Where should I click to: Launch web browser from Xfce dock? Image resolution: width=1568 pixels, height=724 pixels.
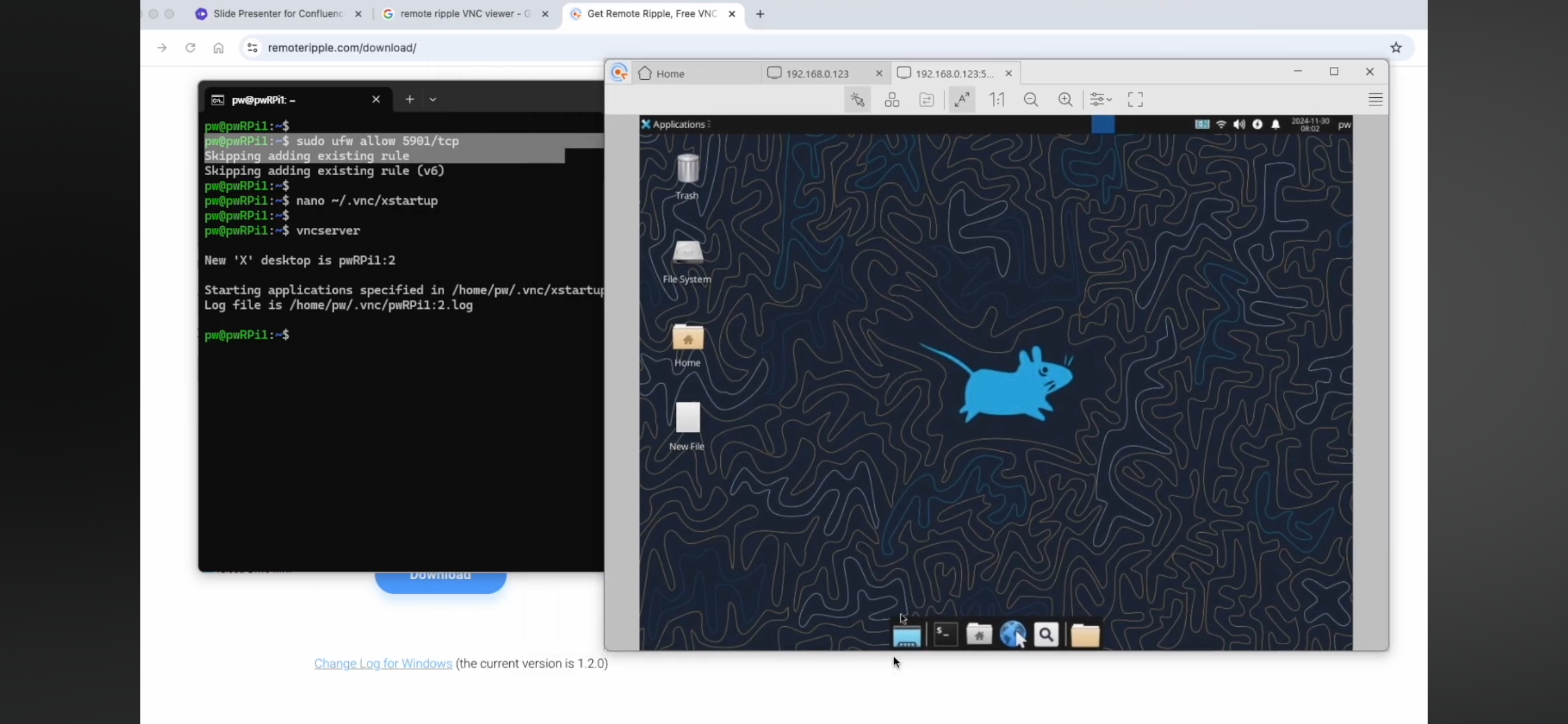pyautogui.click(x=1012, y=635)
